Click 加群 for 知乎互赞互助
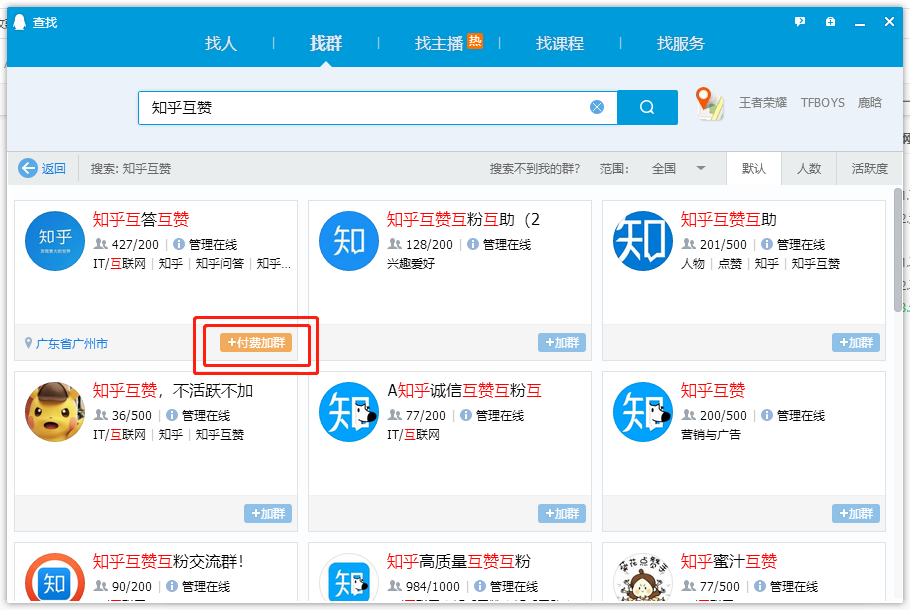The width and height of the screenshot is (910, 610). (x=856, y=342)
